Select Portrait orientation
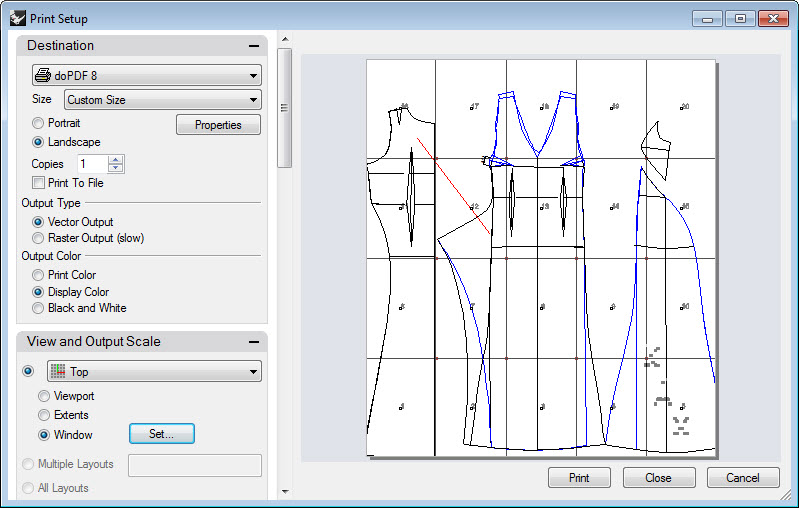The image size is (799, 508). [x=38, y=123]
